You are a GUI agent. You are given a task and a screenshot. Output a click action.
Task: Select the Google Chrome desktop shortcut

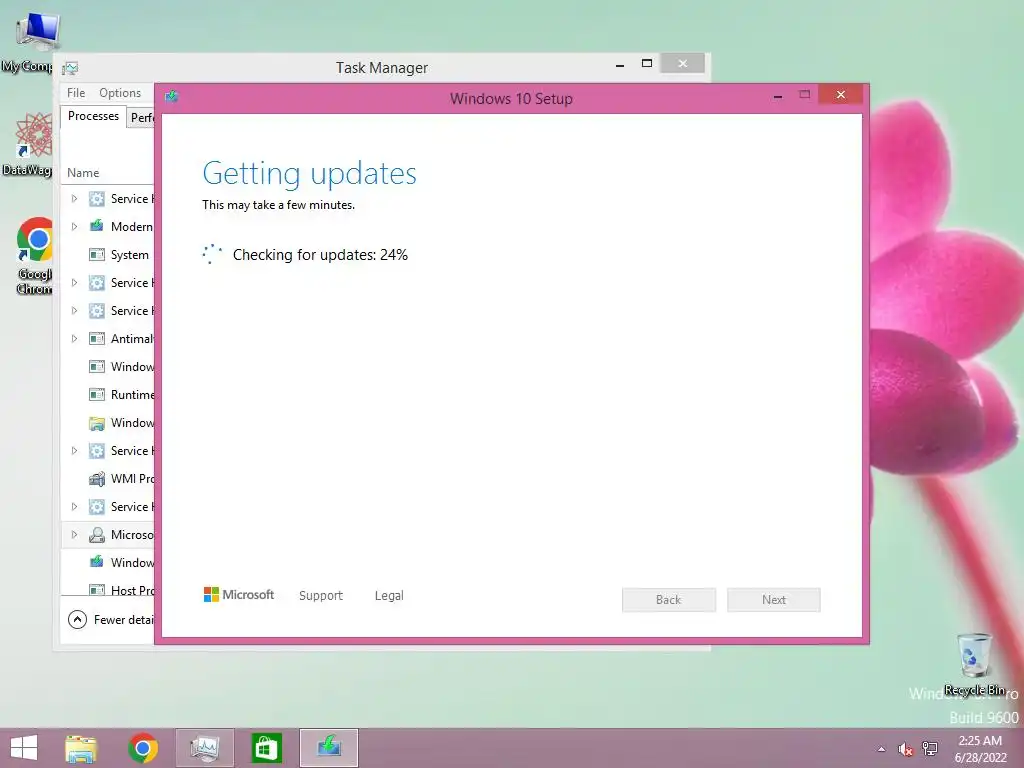(33, 256)
